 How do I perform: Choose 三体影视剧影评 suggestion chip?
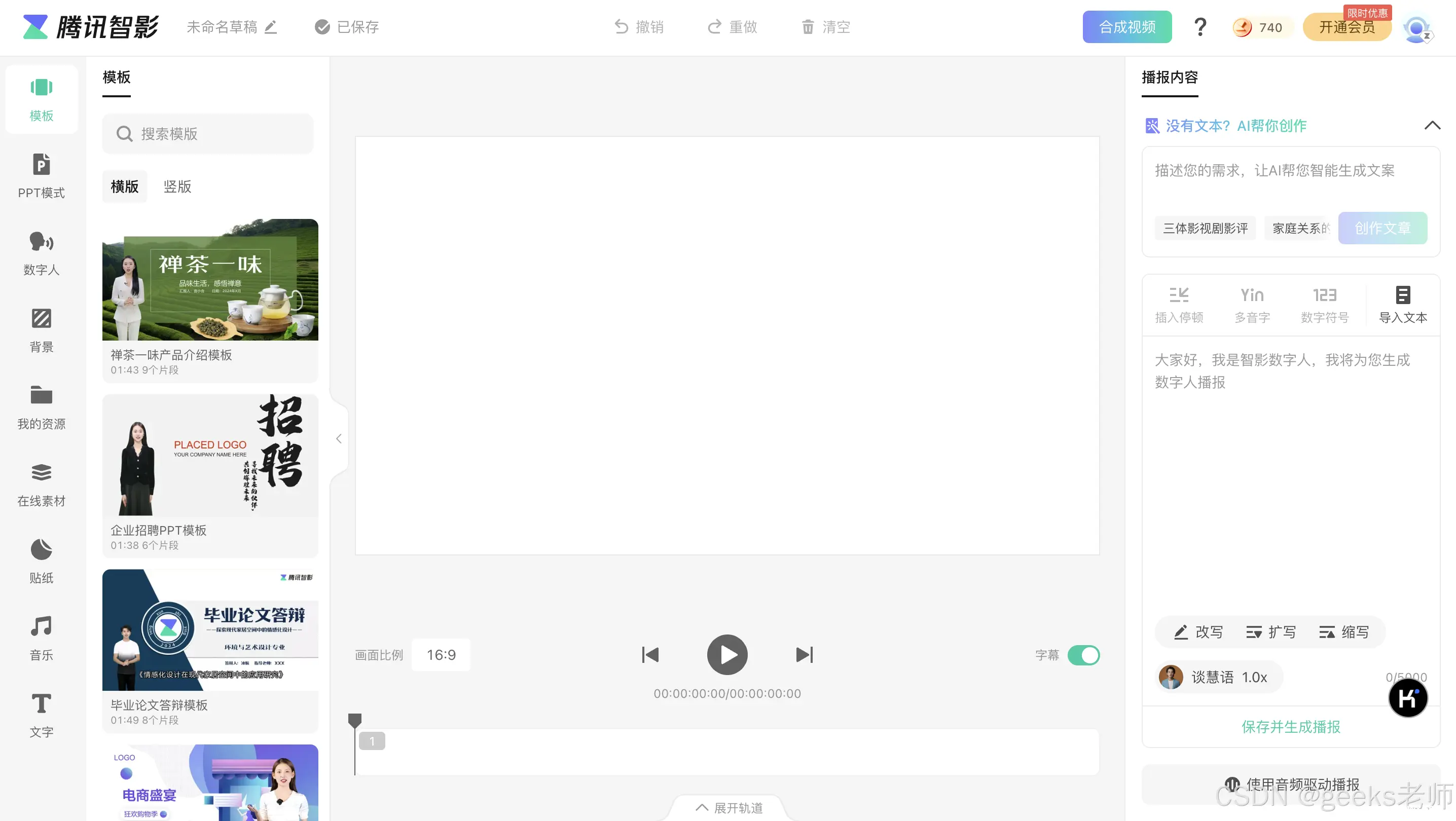coord(1205,228)
